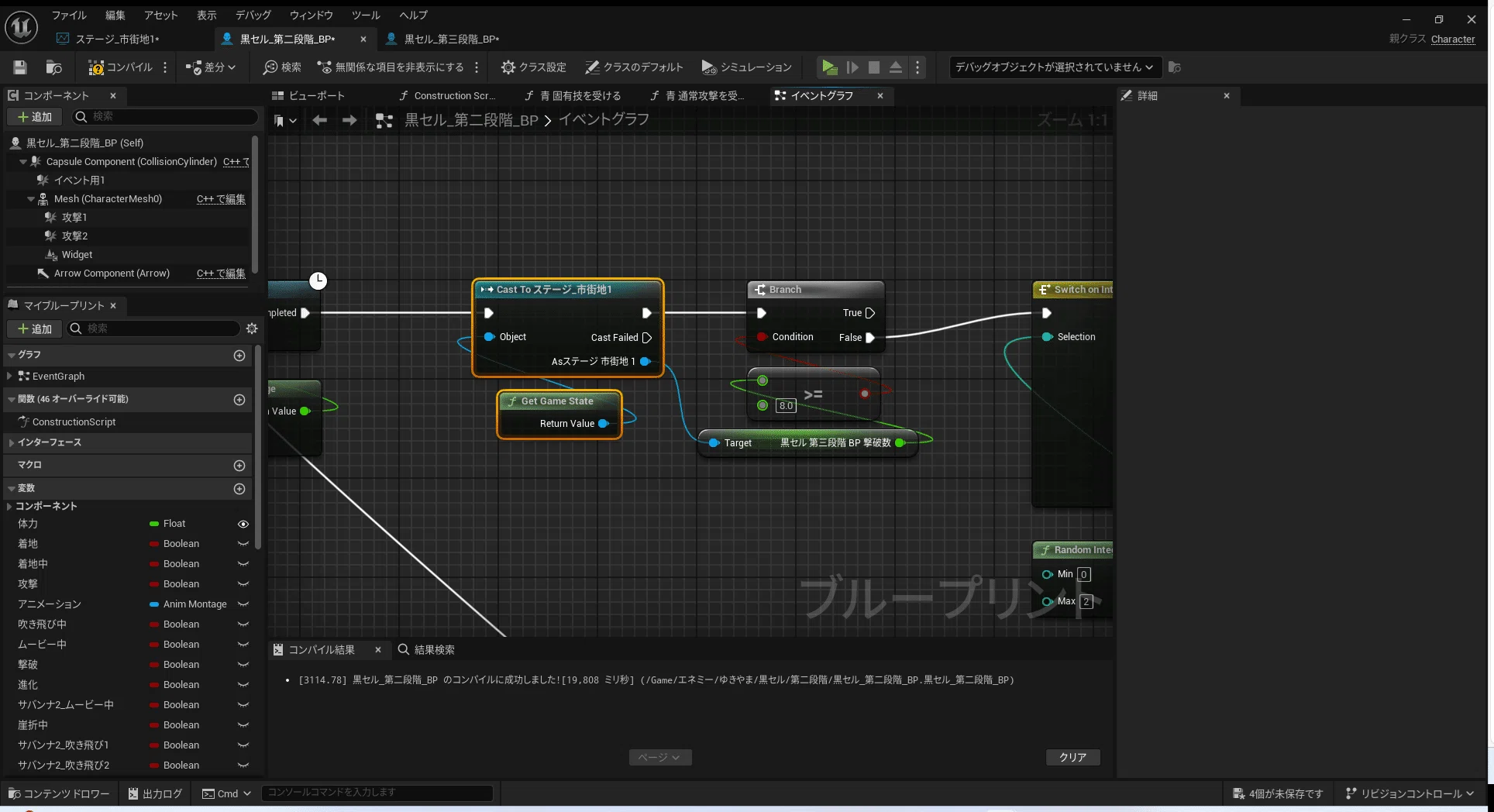Add new function override plus icon
Screen dimensions: 1494x812
tap(239, 400)
